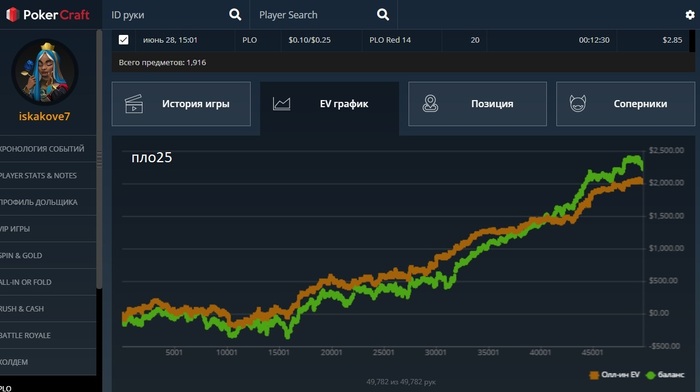
Task: Click the EV график chart icon
Action: click(281, 104)
